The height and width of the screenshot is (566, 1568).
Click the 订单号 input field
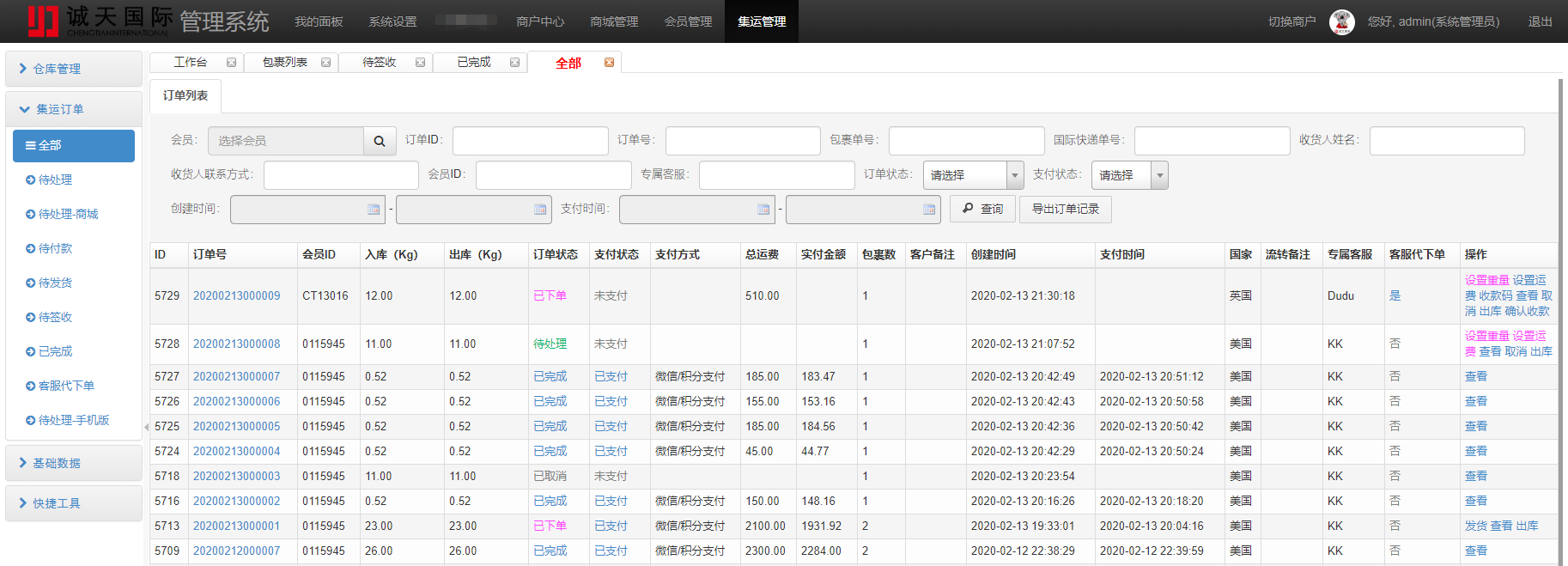point(743,141)
